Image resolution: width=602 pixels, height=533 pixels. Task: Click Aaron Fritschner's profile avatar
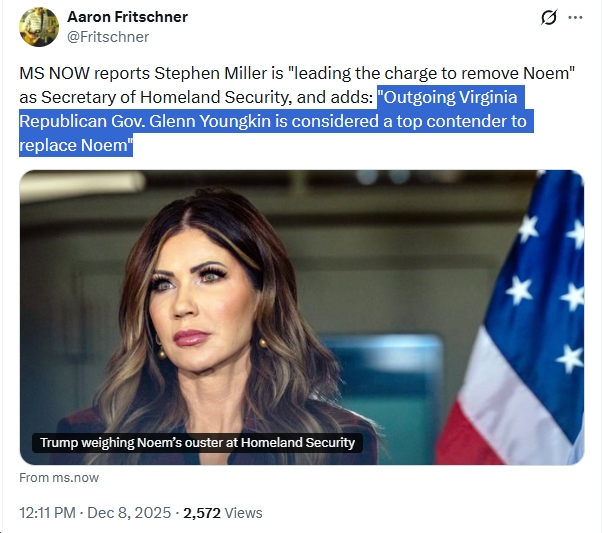coord(39,26)
